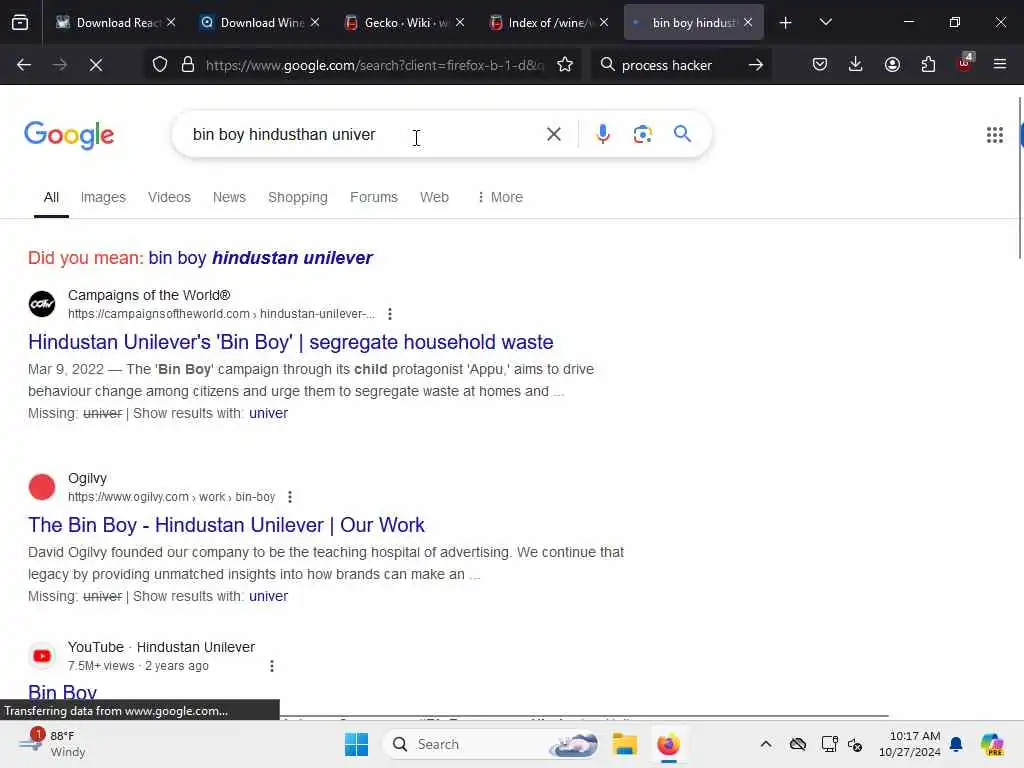Open Firefox application hamburger menu
Viewport: 1024px width, 768px height.
(x=1000, y=65)
